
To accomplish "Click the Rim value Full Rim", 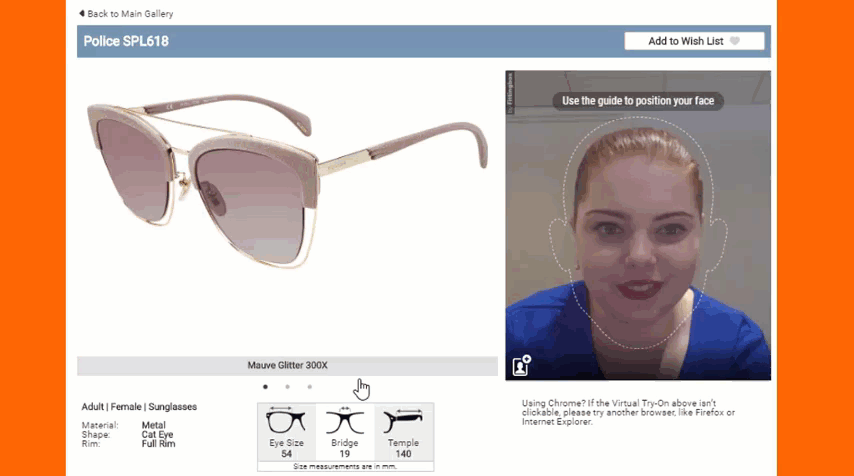I will pyautogui.click(x=158, y=444).
